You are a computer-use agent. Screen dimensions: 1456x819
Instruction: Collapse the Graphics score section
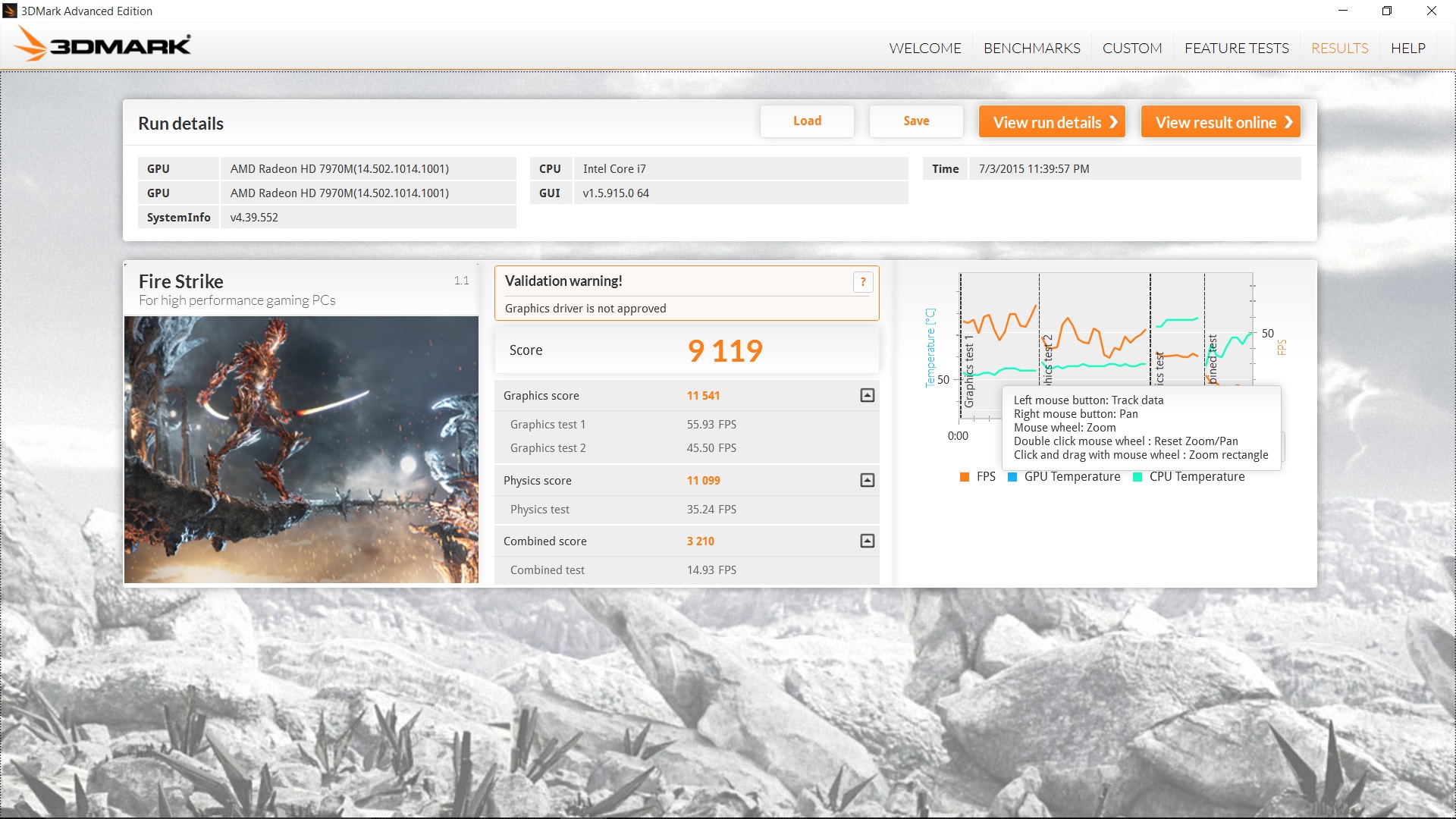(868, 395)
